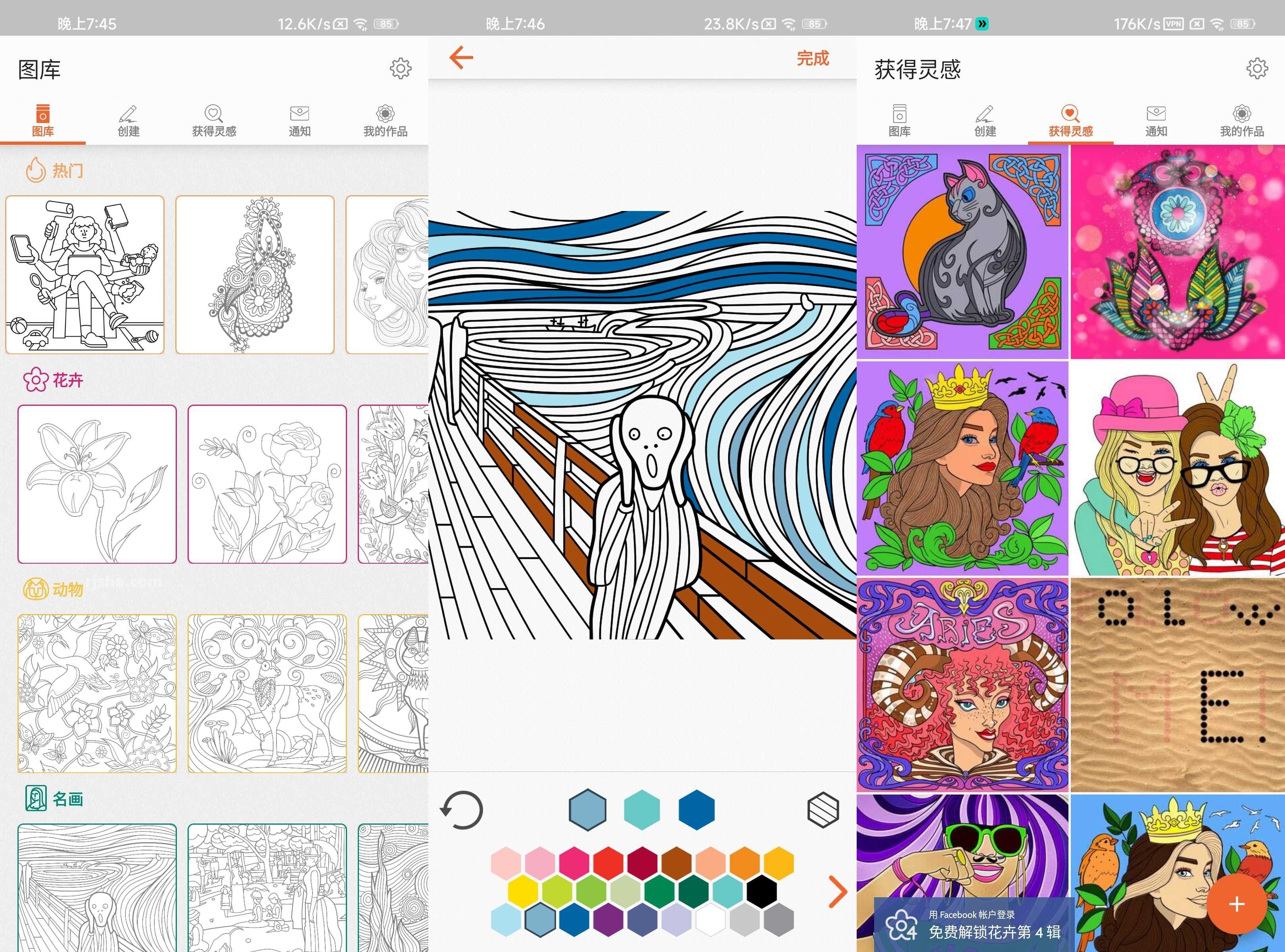Open settings gear on 获得灵感 screen
This screenshot has width=1285, height=952.
tap(1257, 69)
